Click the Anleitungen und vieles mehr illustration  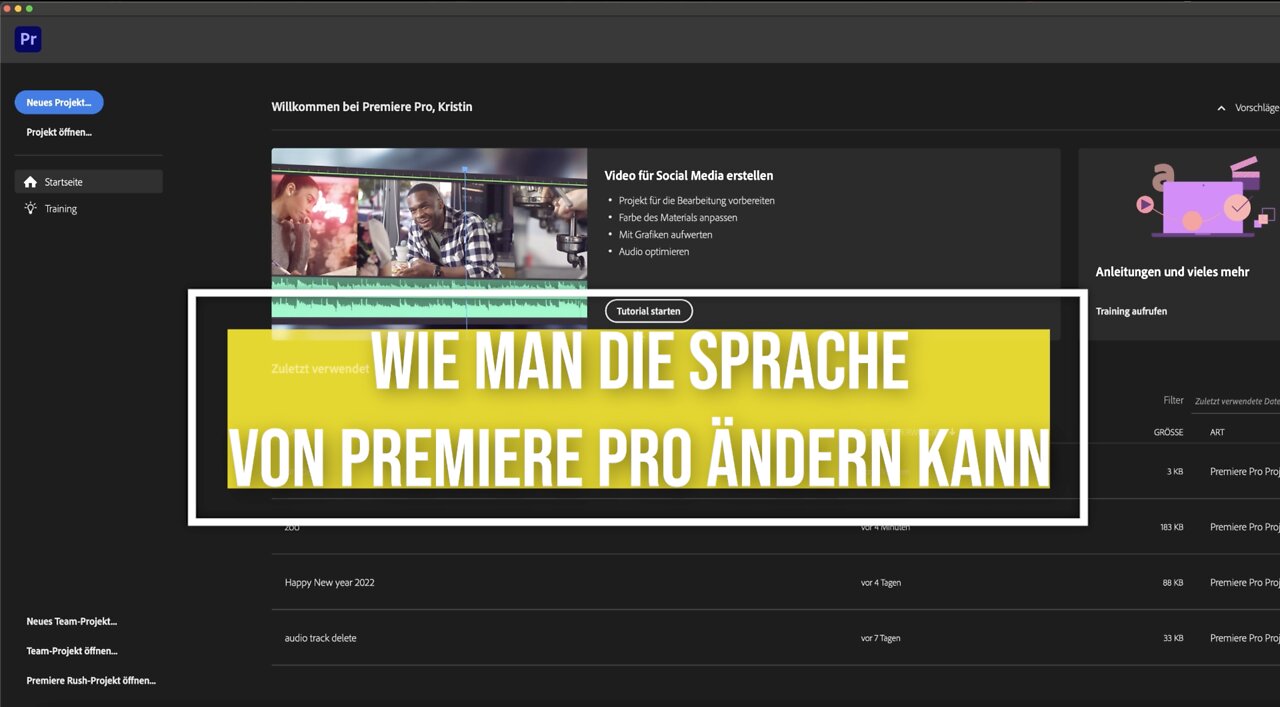(x=1205, y=198)
